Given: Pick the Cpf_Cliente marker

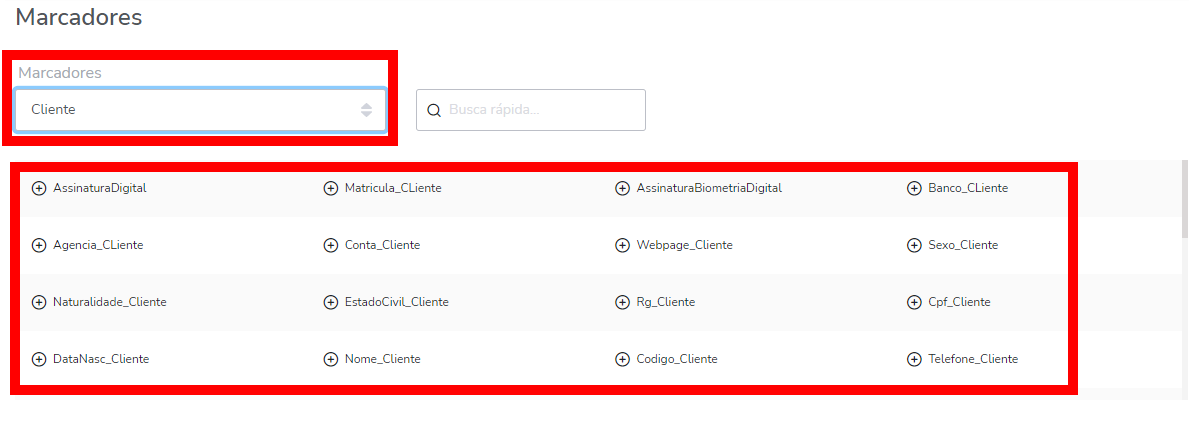Looking at the screenshot, I should [959, 302].
